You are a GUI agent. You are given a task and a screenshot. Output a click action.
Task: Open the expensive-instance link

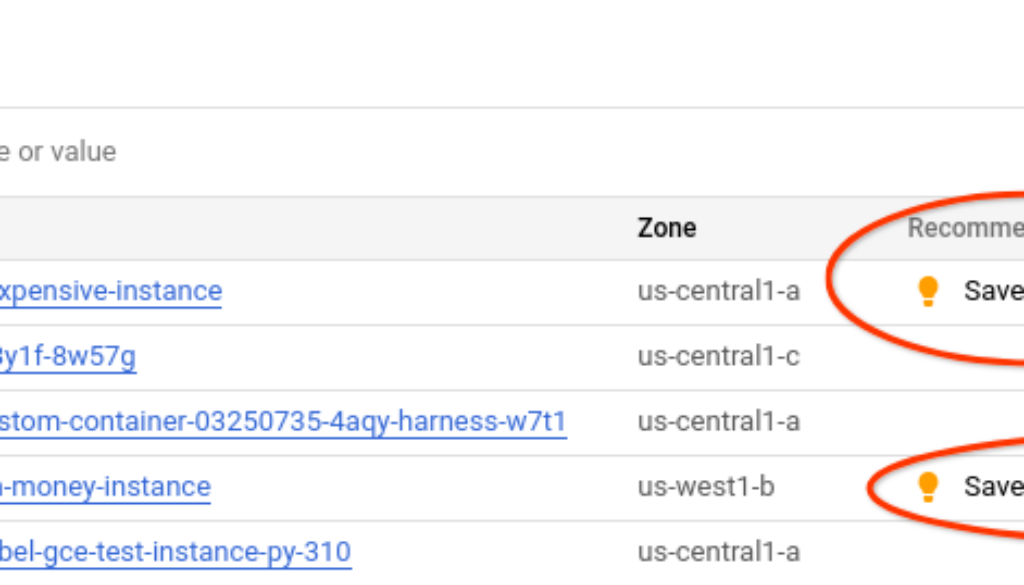click(x=110, y=291)
